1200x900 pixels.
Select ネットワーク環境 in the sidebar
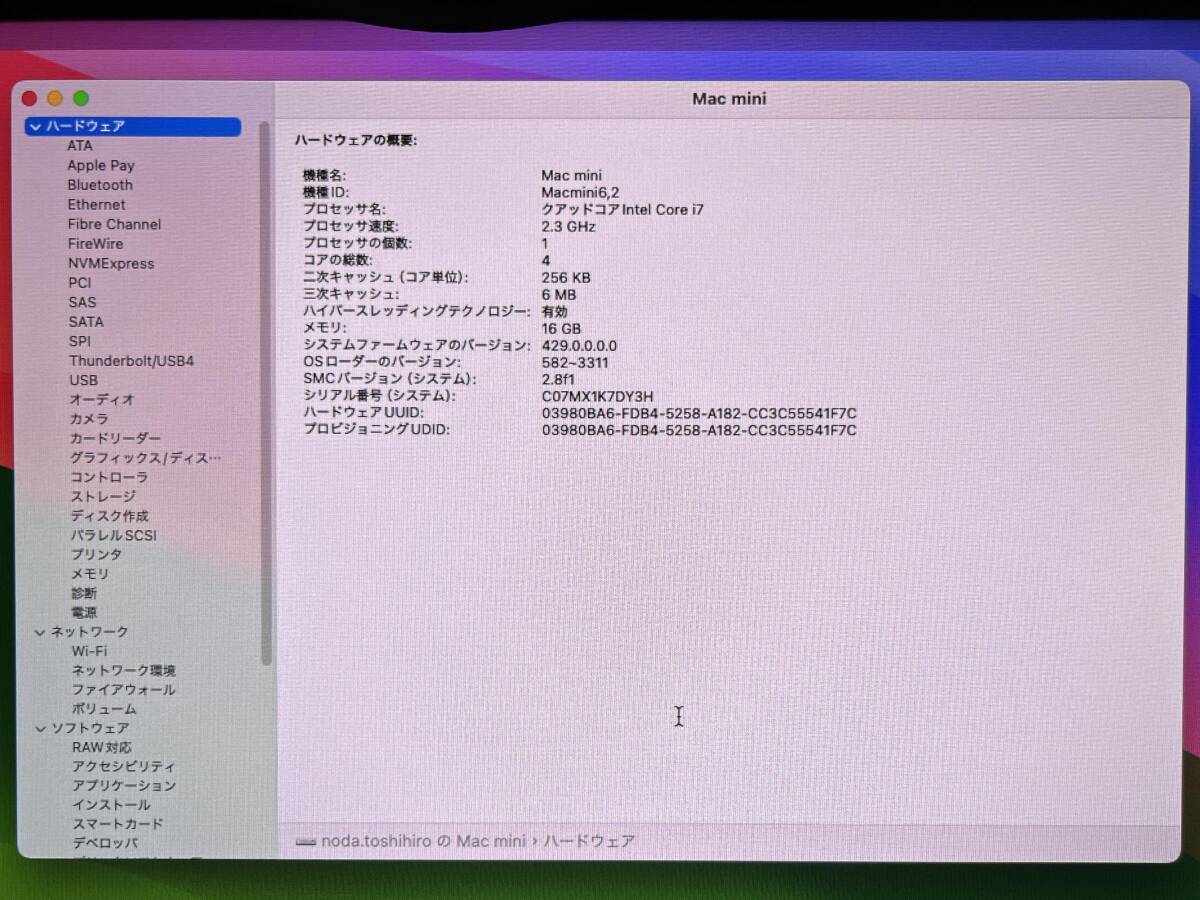(x=123, y=670)
